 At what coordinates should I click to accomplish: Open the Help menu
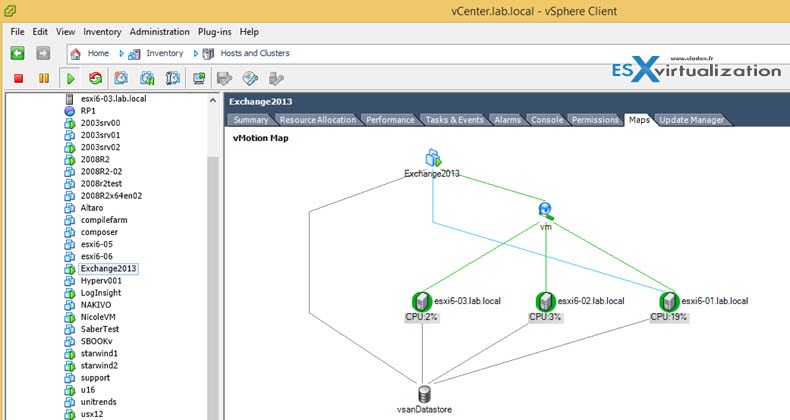(249, 32)
